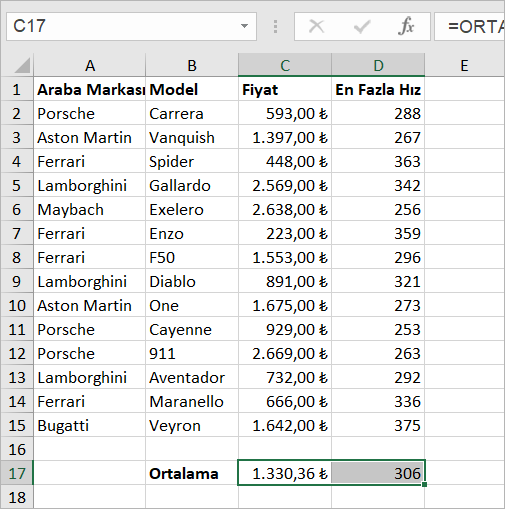The width and height of the screenshot is (505, 509).
Task: Select the Bugatti cell
Action: (90, 425)
